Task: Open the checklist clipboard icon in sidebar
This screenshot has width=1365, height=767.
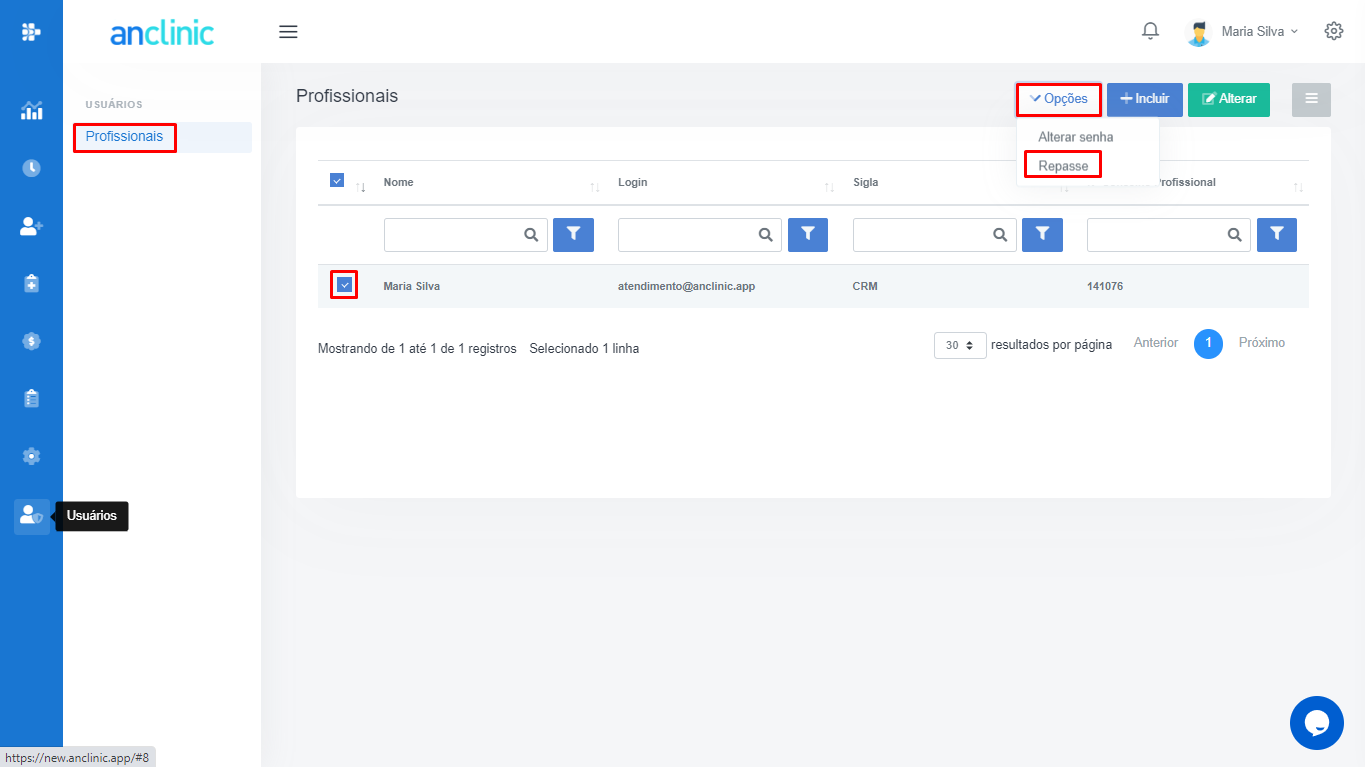Action: [x=31, y=399]
